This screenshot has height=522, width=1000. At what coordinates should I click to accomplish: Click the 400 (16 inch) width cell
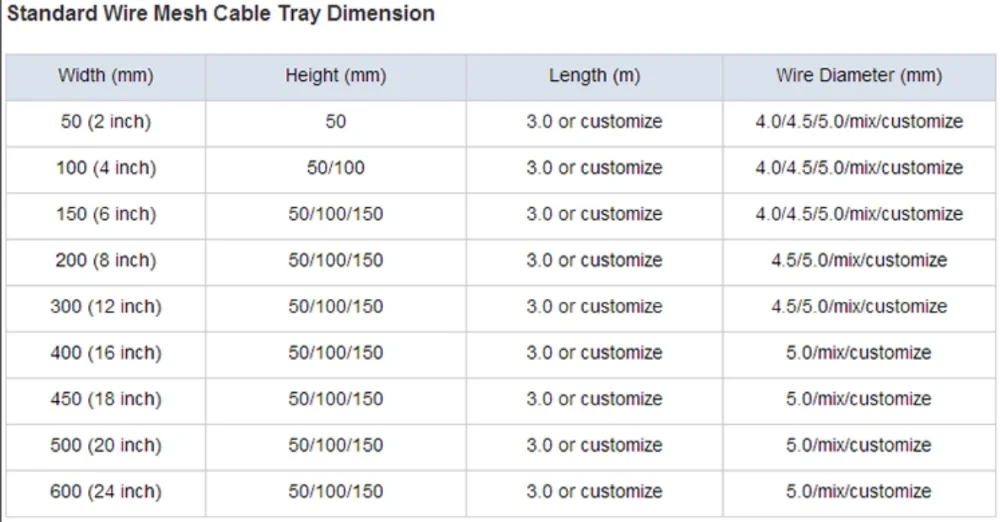tap(105, 353)
